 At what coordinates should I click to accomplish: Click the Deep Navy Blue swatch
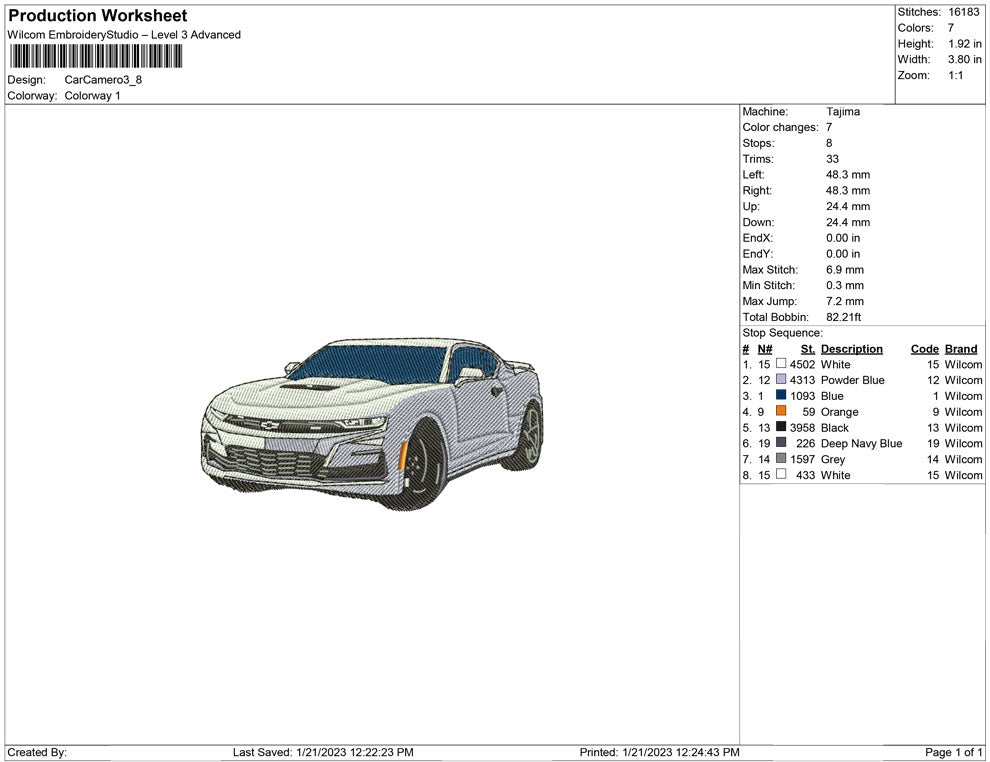click(x=781, y=444)
